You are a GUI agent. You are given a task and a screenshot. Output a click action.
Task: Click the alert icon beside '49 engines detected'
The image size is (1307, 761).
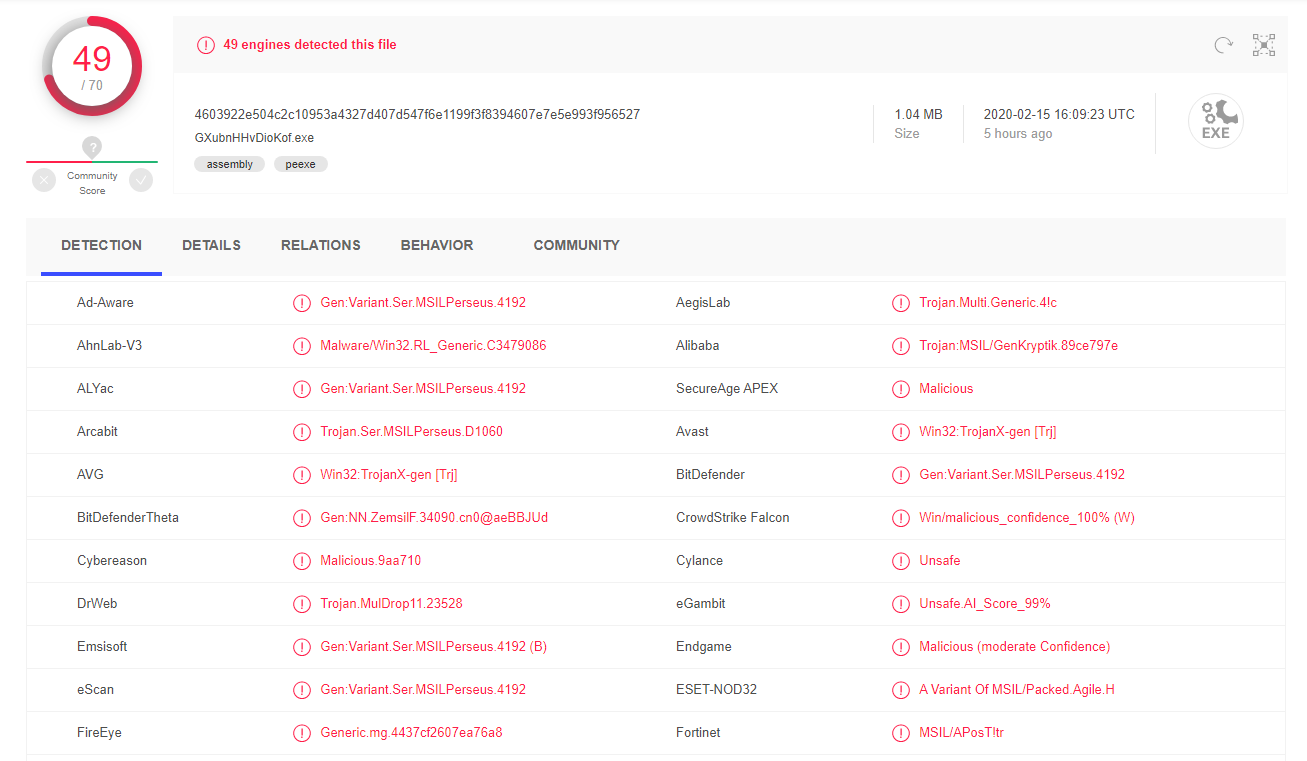pos(206,45)
